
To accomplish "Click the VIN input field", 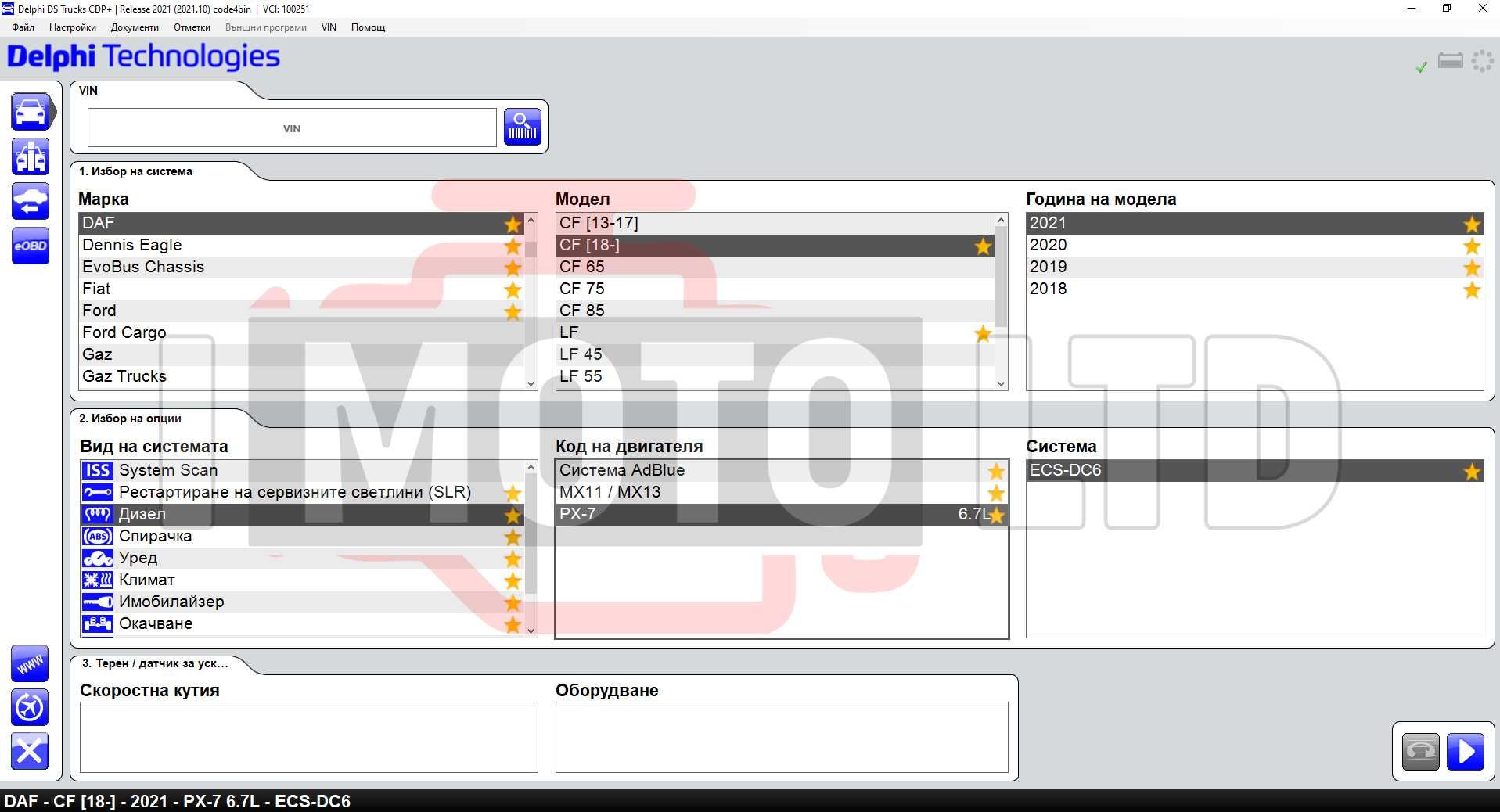I will [292, 128].
